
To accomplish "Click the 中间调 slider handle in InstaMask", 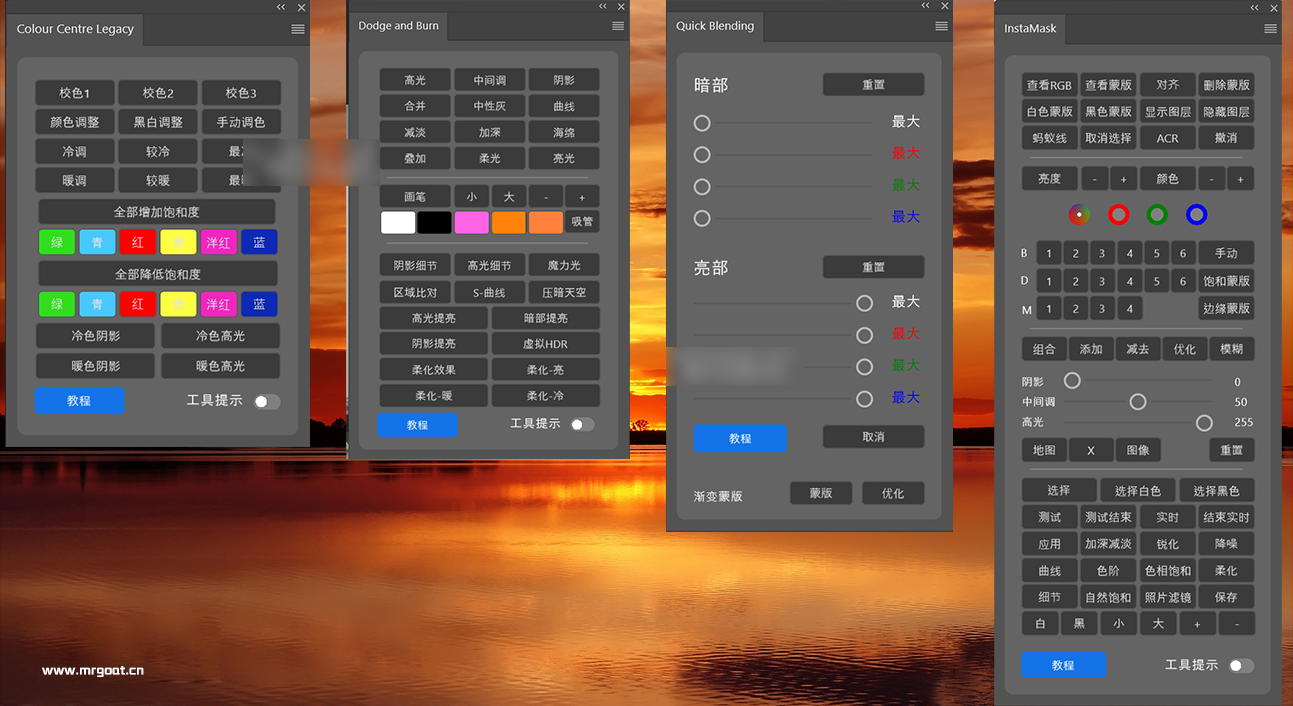I will pyautogui.click(x=1138, y=402).
